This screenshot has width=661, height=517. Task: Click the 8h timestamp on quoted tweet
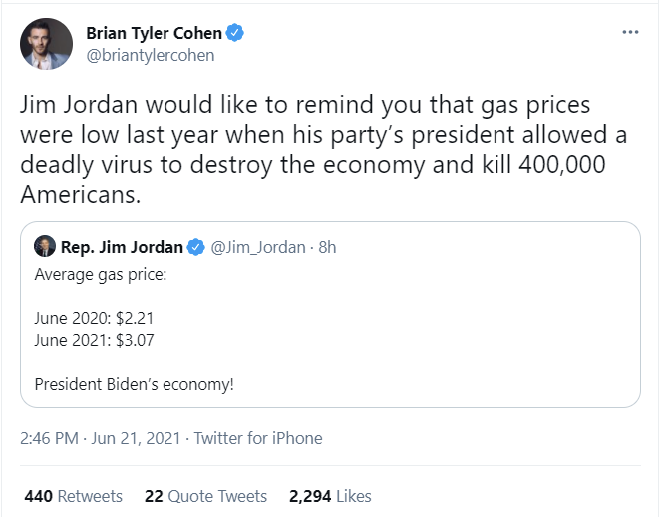click(x=327, y=247)
